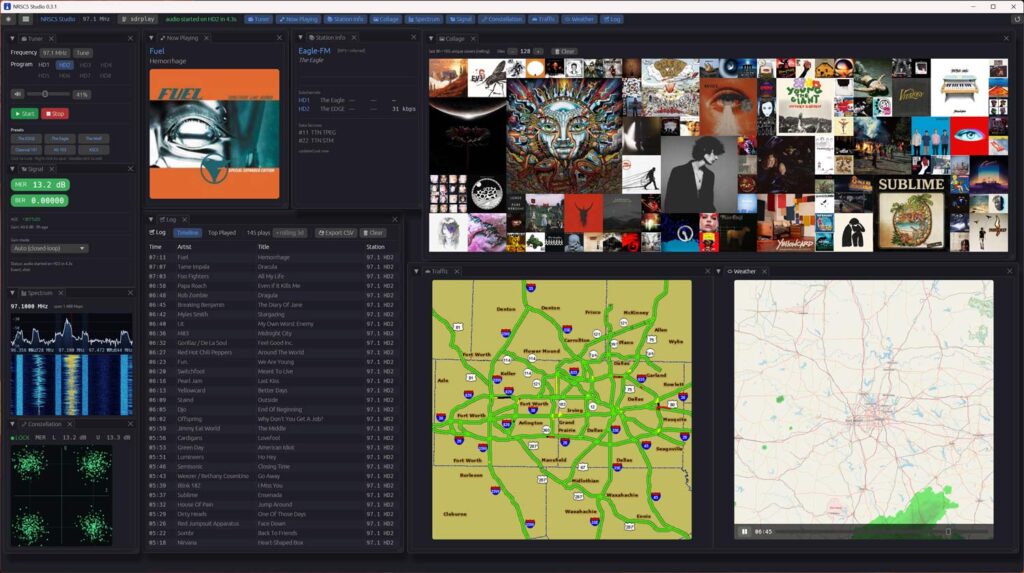Click the Spectrum button in the top toolbar
Viewport: 1024px width, 573px height.
[x=424, y=20]
